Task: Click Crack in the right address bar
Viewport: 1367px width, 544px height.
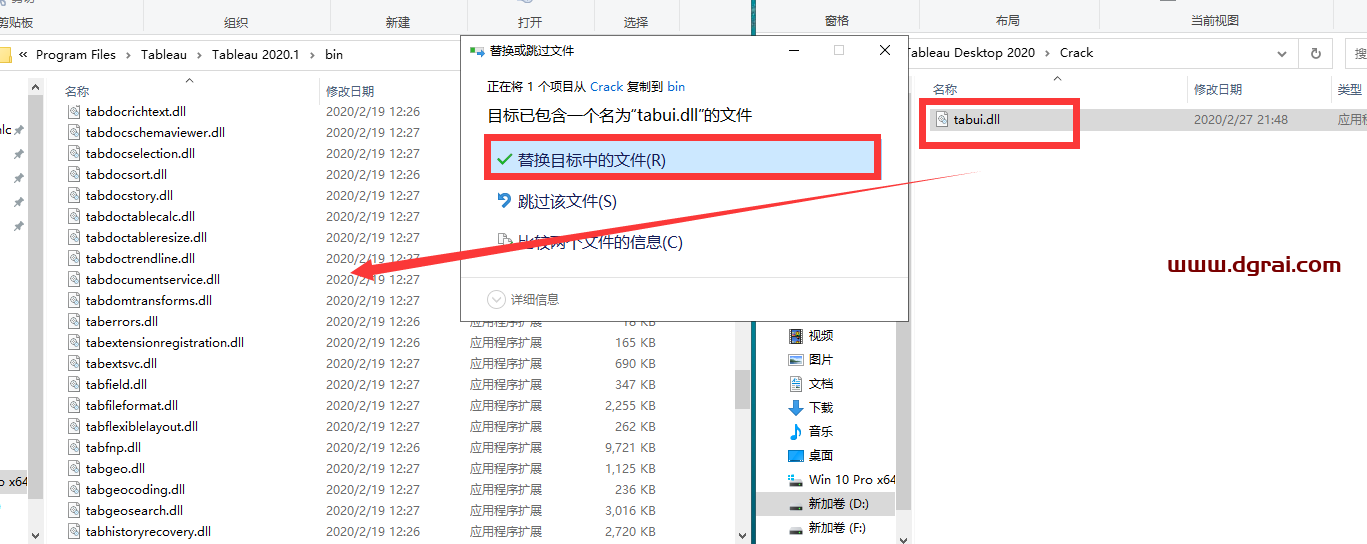Action: pyautogui.click(x=1077, y=53)
